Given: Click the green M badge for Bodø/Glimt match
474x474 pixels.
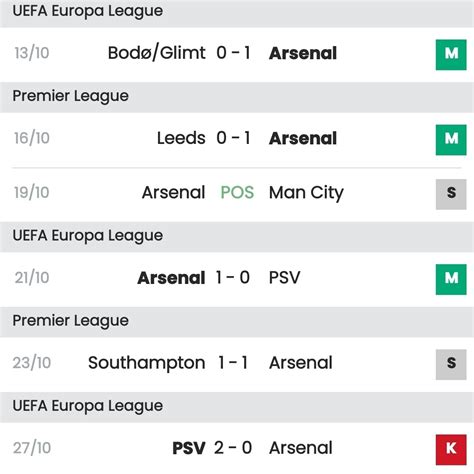Looking at the screenshot, I should [x=451, y=55].
